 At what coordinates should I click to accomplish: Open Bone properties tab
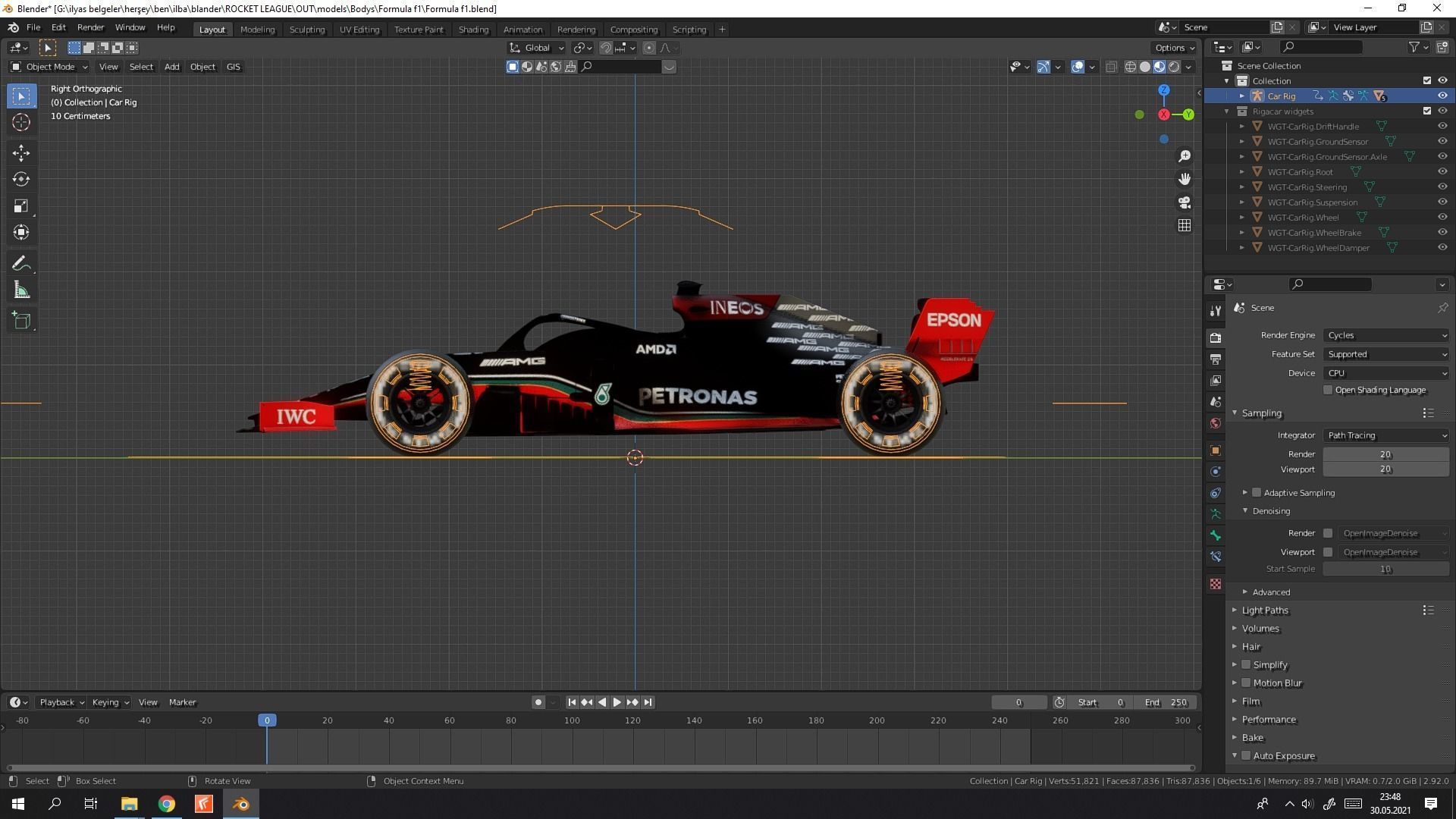[x=1216, y=535]
